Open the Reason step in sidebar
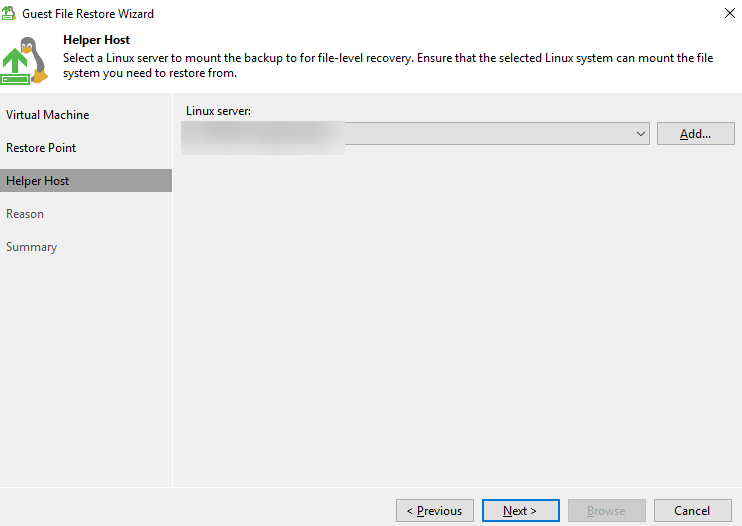742x526 pixels. coord(25,214)
